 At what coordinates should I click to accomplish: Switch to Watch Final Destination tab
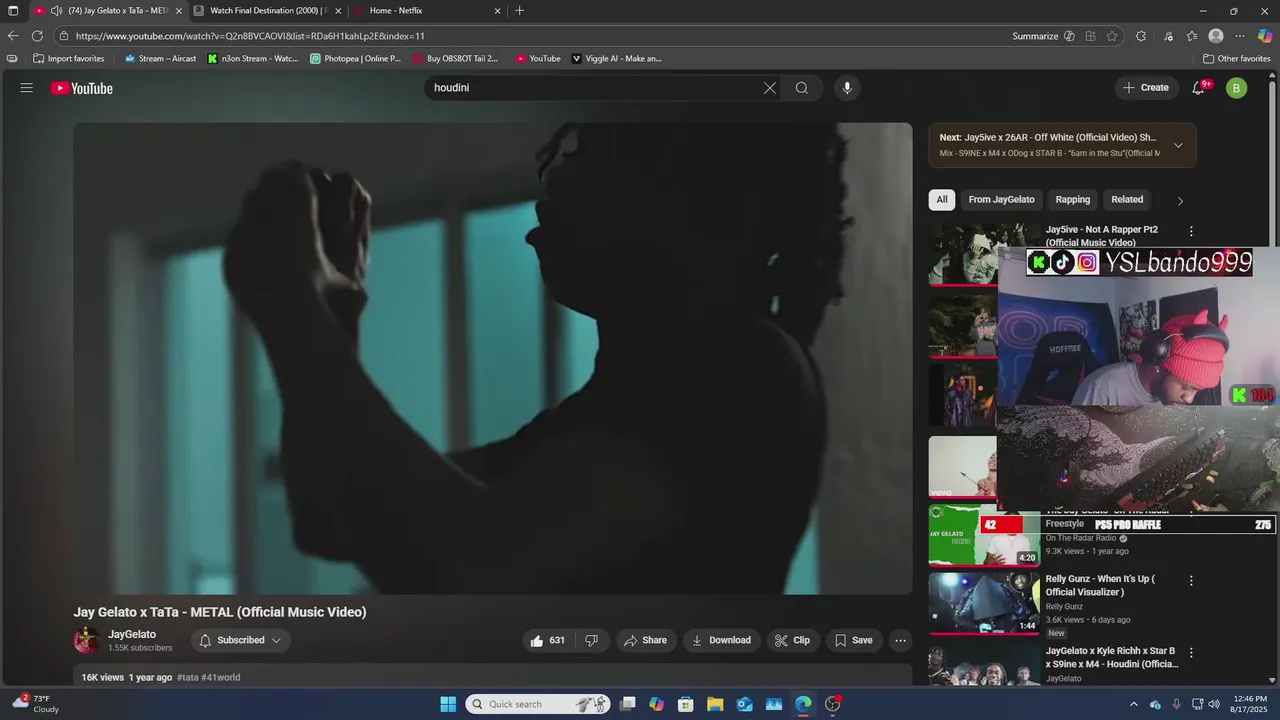265,10
